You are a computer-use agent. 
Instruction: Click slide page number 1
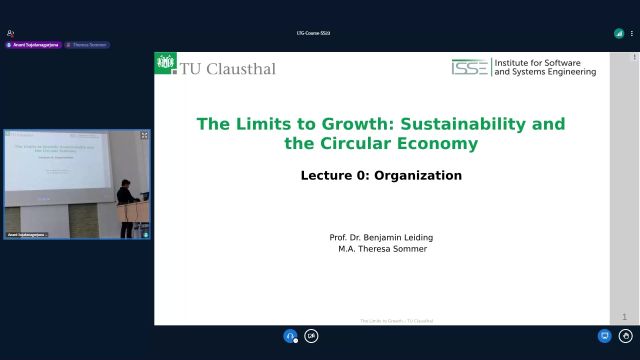pos(624,317)
